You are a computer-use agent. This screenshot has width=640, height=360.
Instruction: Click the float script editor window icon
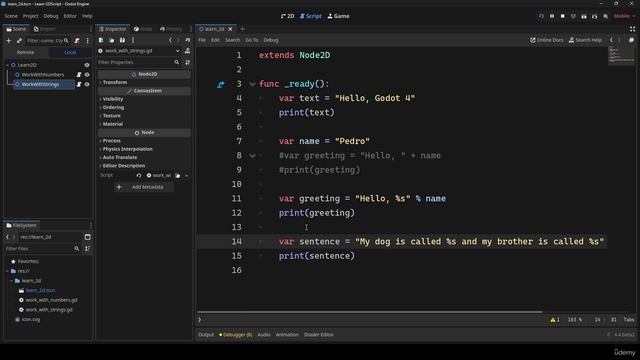[631, 40]
